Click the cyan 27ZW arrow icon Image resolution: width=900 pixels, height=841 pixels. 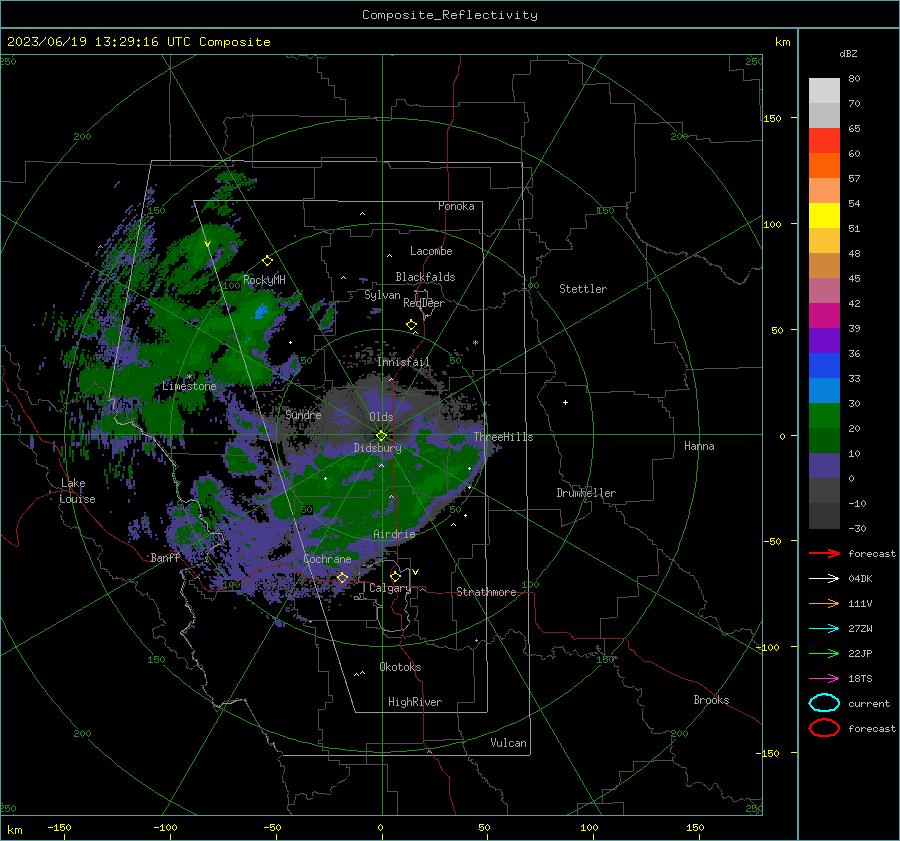(824, 629)
